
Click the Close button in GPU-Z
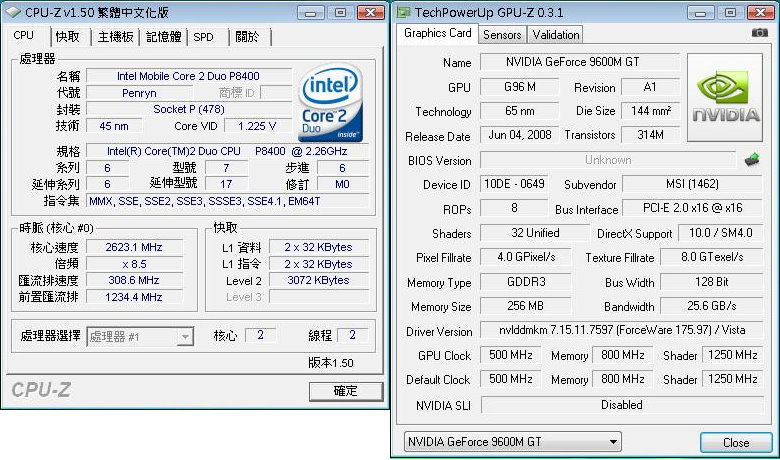736,443
